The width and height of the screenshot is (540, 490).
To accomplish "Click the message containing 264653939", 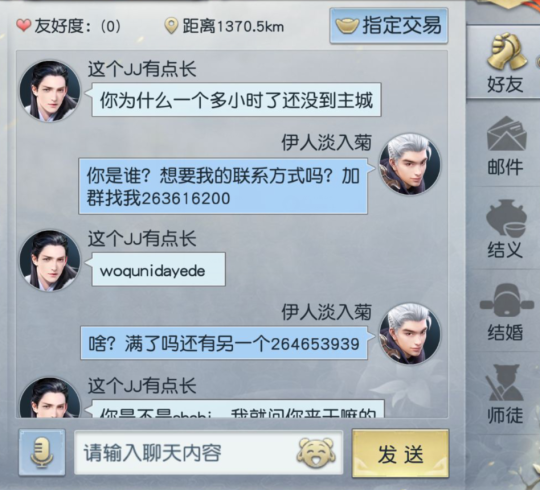I will [x=224, y=343].
